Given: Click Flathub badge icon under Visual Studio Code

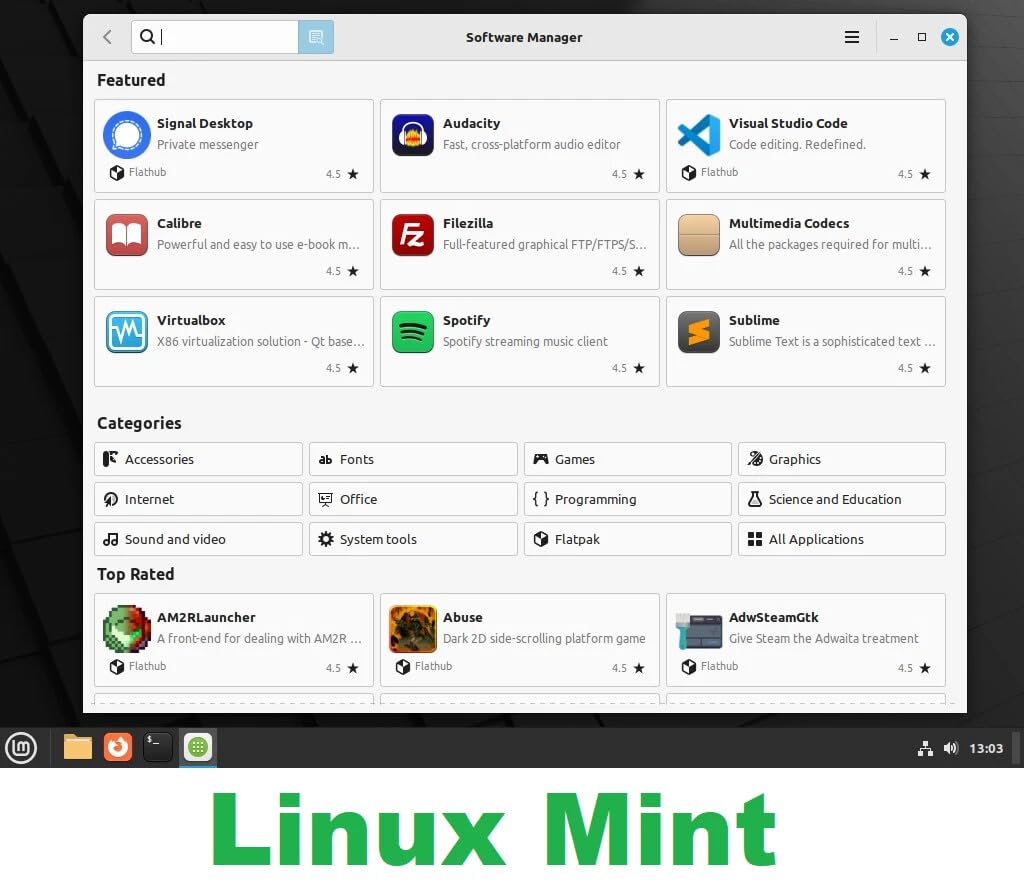Looking at the screenshot, I should (688, 172).
